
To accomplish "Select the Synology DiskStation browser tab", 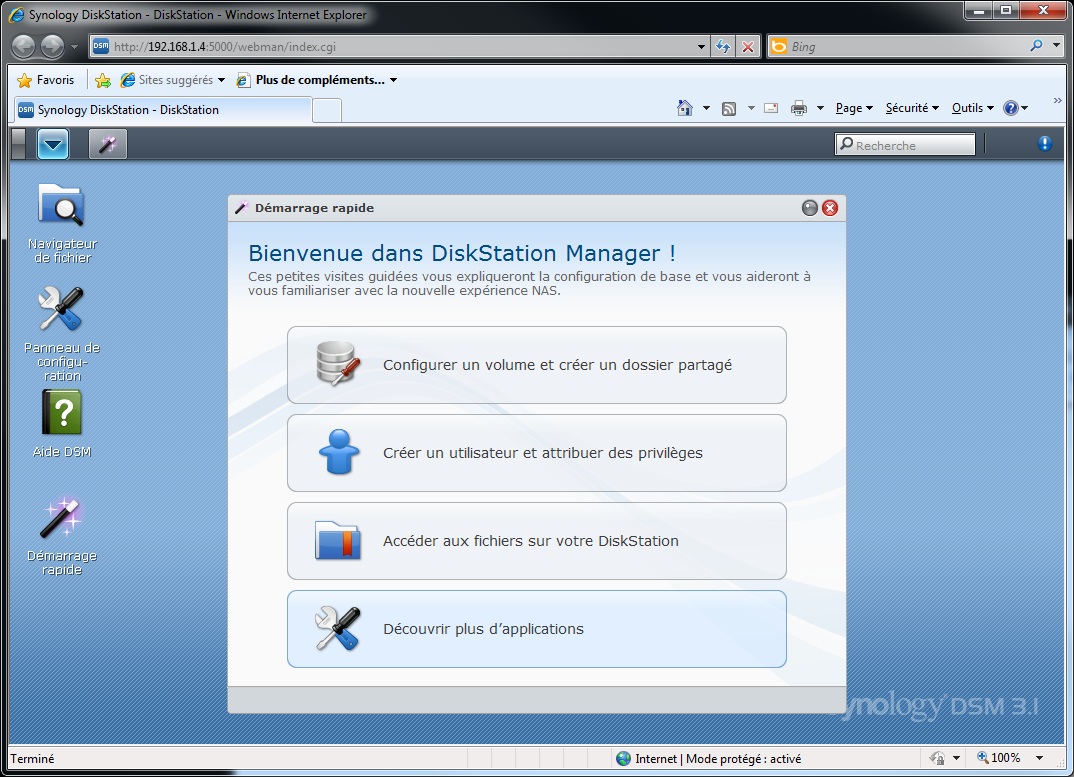I will (x=162, y=110).
